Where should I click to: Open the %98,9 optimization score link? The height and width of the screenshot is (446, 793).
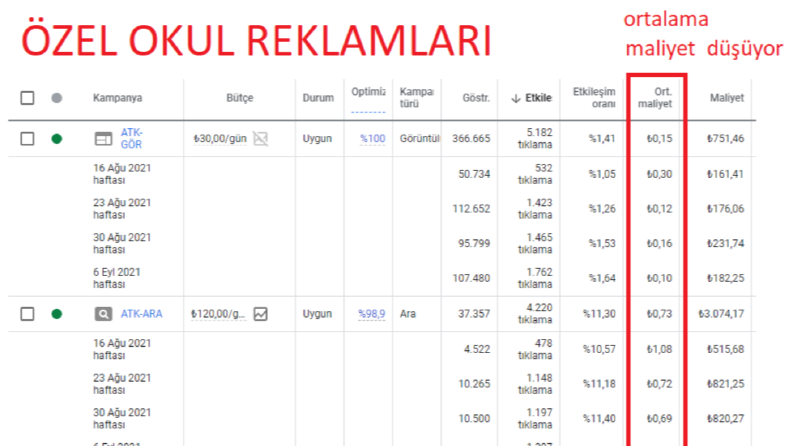pyautogui.click(x=372, y=314)
